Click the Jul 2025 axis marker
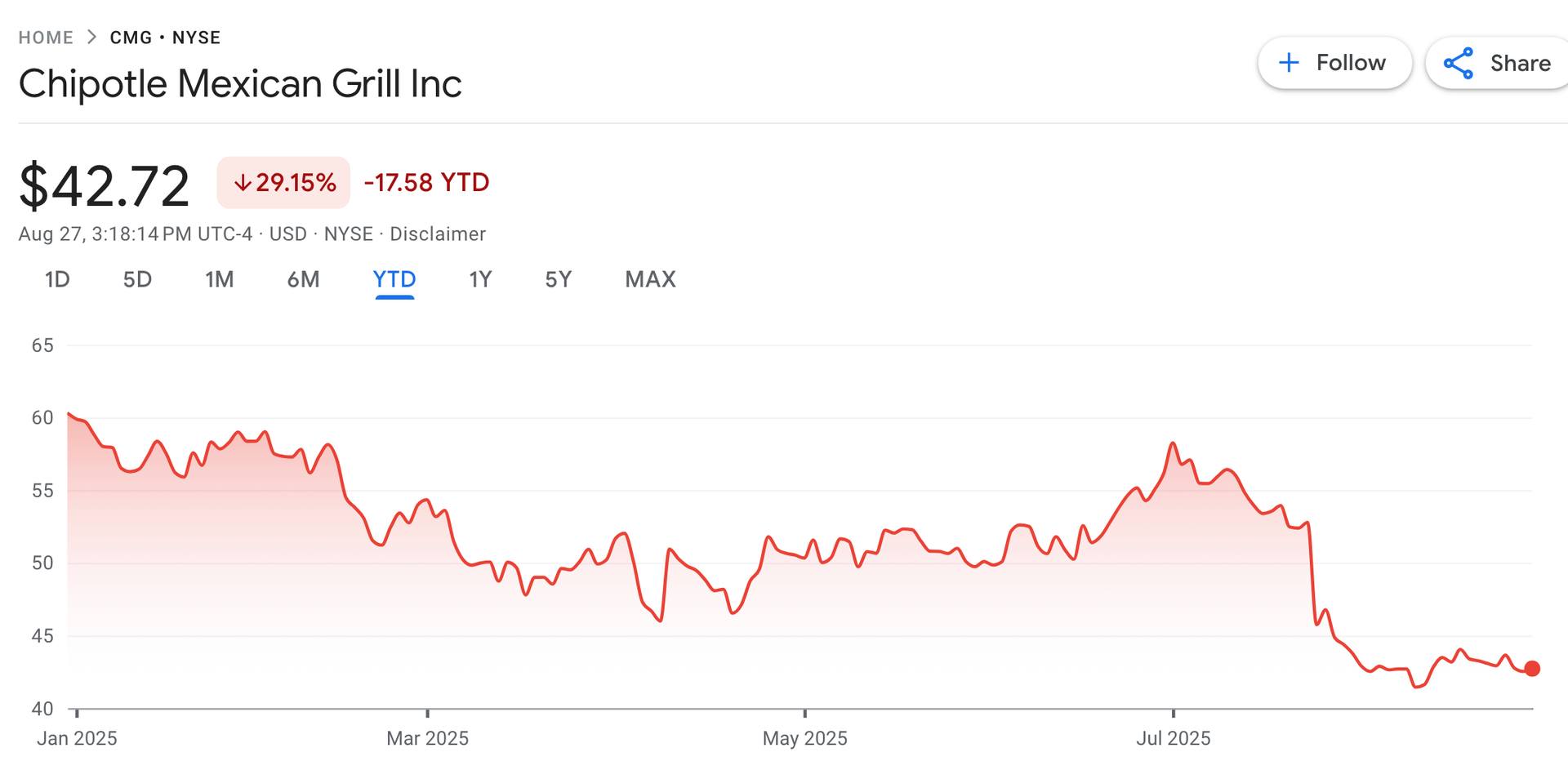1568x779 pixels. [1174, 738]
